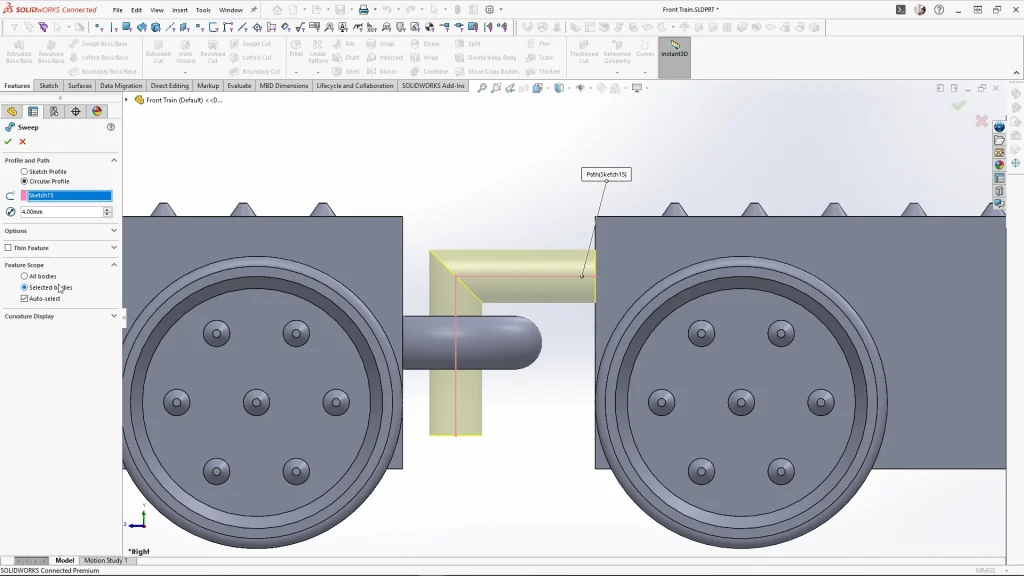Uncheck the Auto-select checkbox
The width and height of the screenshot is (1024, 576).
(25, 298)
